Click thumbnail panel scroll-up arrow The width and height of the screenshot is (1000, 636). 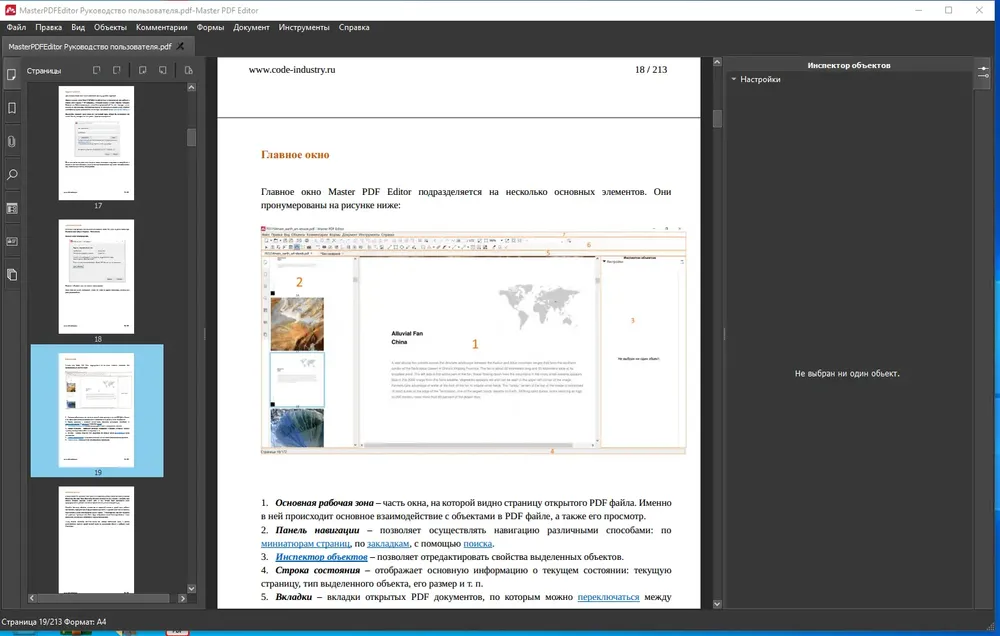point(191,87)
